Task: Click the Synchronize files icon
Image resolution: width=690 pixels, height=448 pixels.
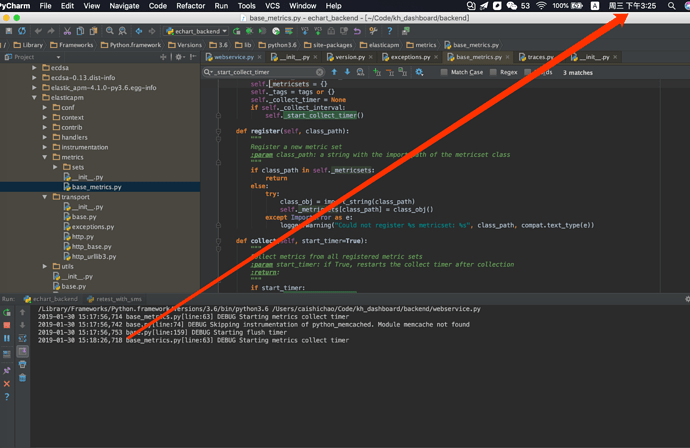Action: coord(22,31)
